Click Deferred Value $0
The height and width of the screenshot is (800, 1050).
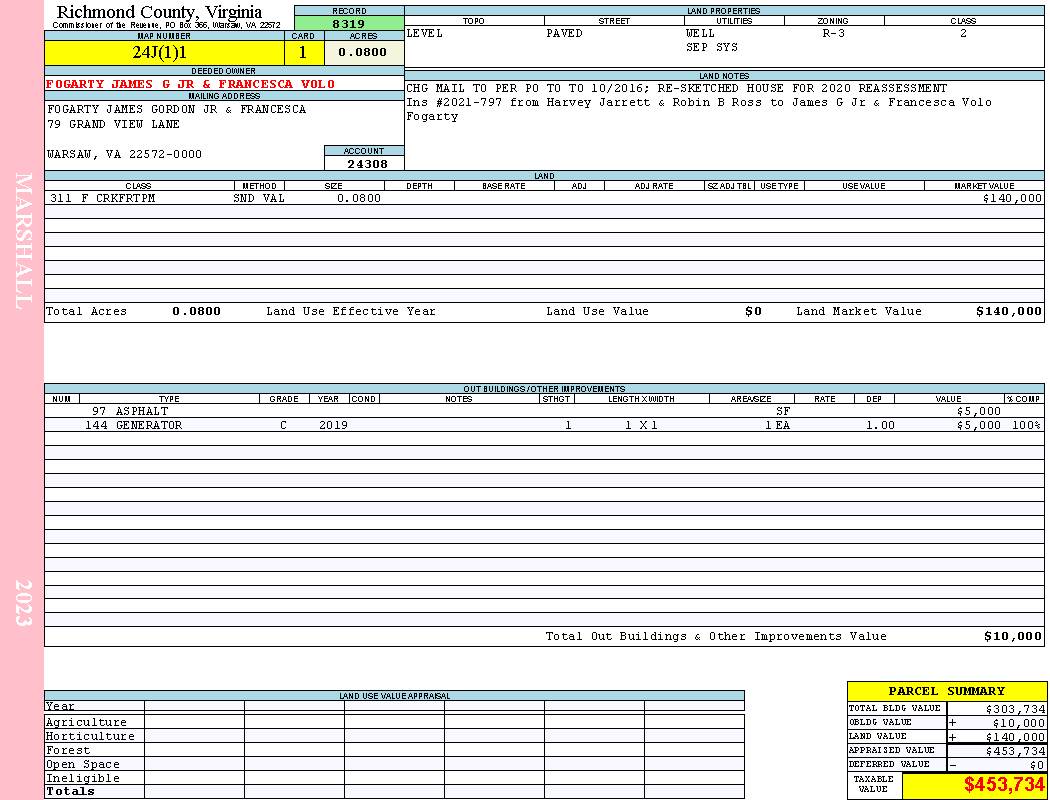(1037, 765)
